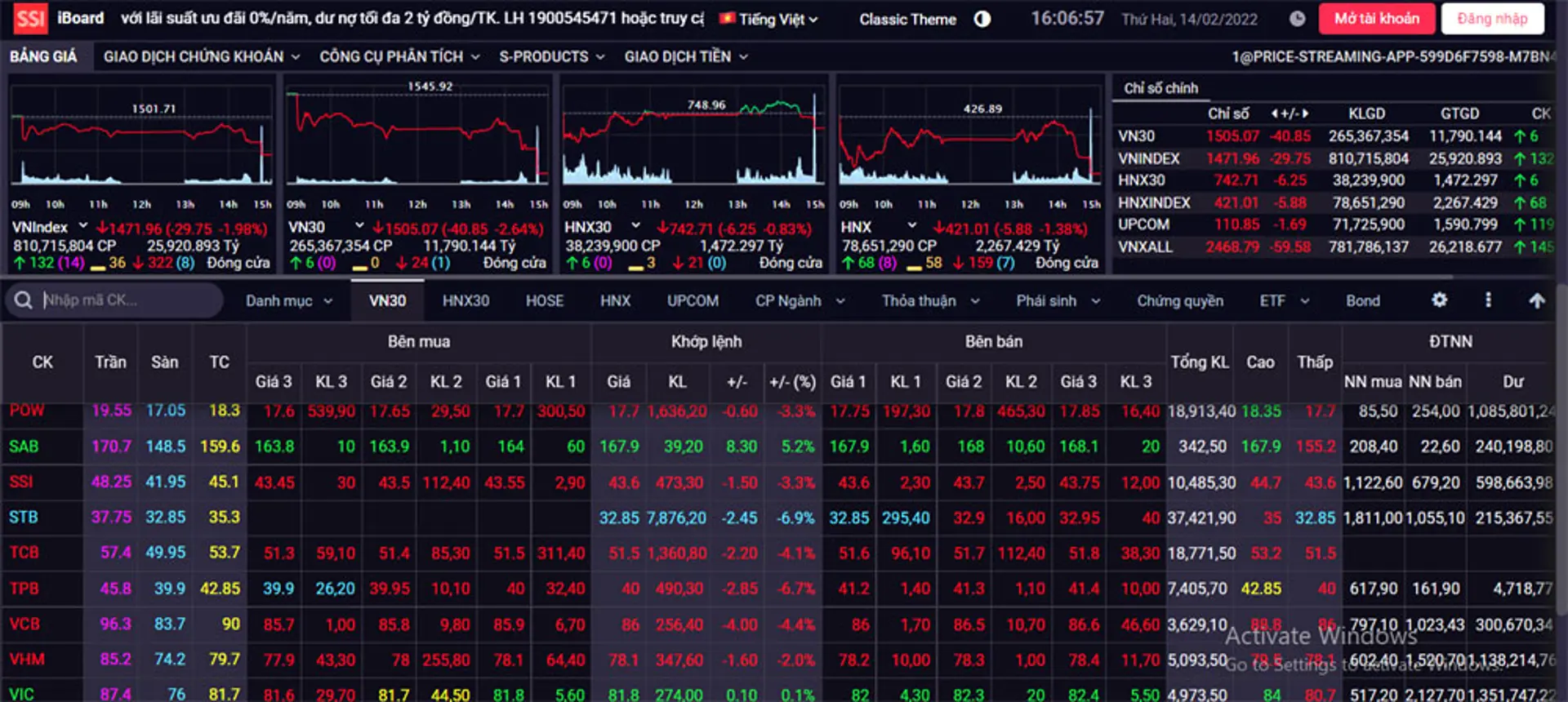Select POW stock ticker
This screenshot has width=1568, height=702.
[26, 411]
